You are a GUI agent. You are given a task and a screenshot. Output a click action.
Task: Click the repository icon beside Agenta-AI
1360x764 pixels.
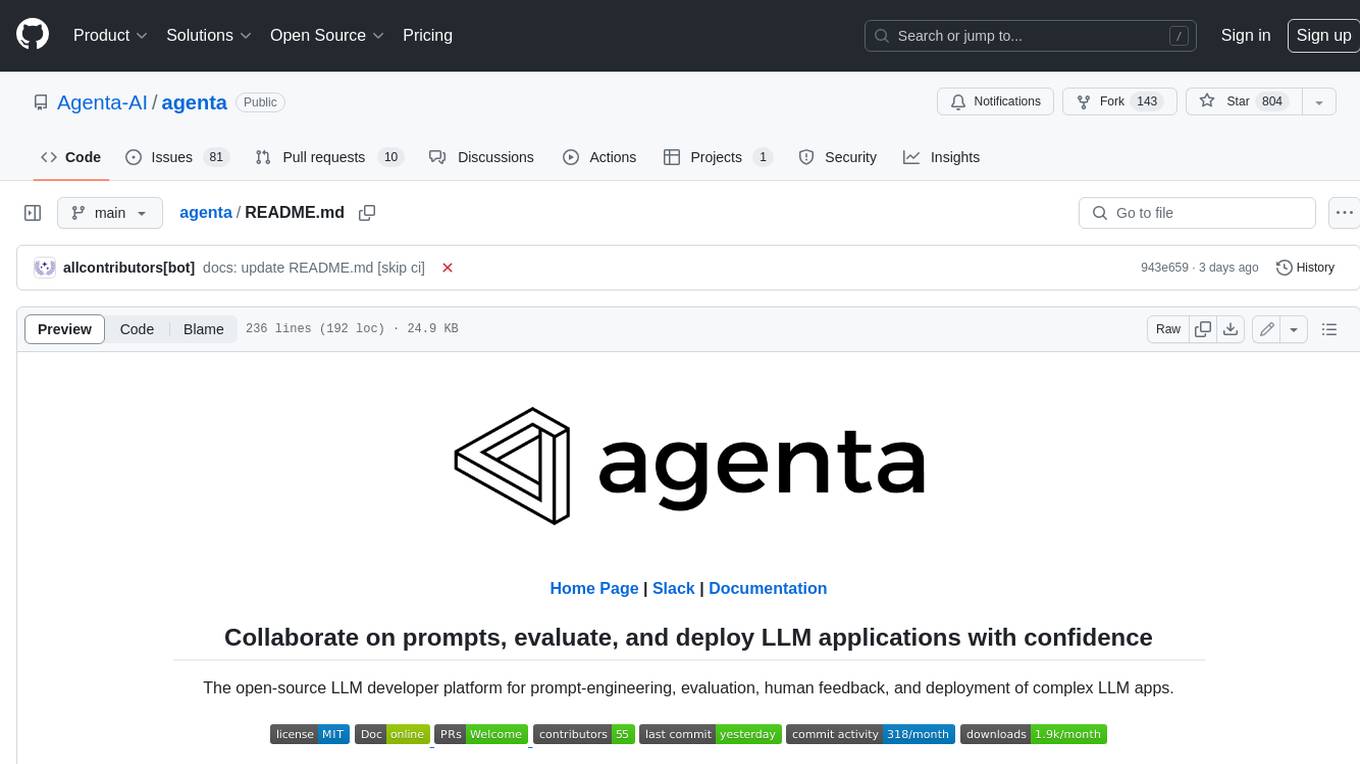[x=40, y=102]
